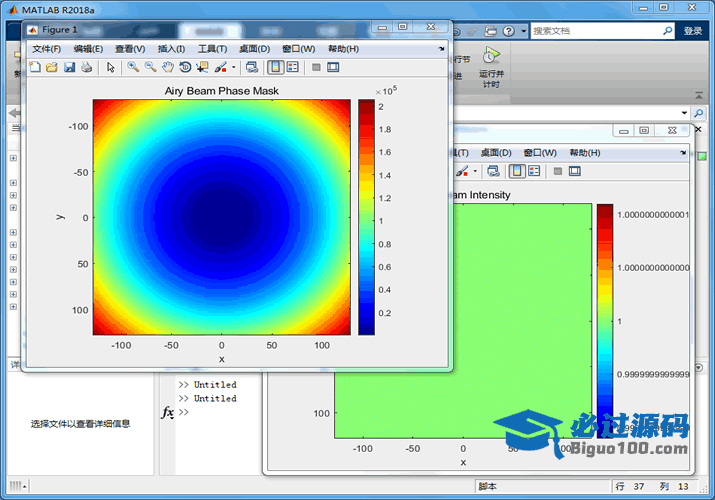The image size is (715, 500).
Task: Expand first tree item in current folder panel
Action: [13, 158]
